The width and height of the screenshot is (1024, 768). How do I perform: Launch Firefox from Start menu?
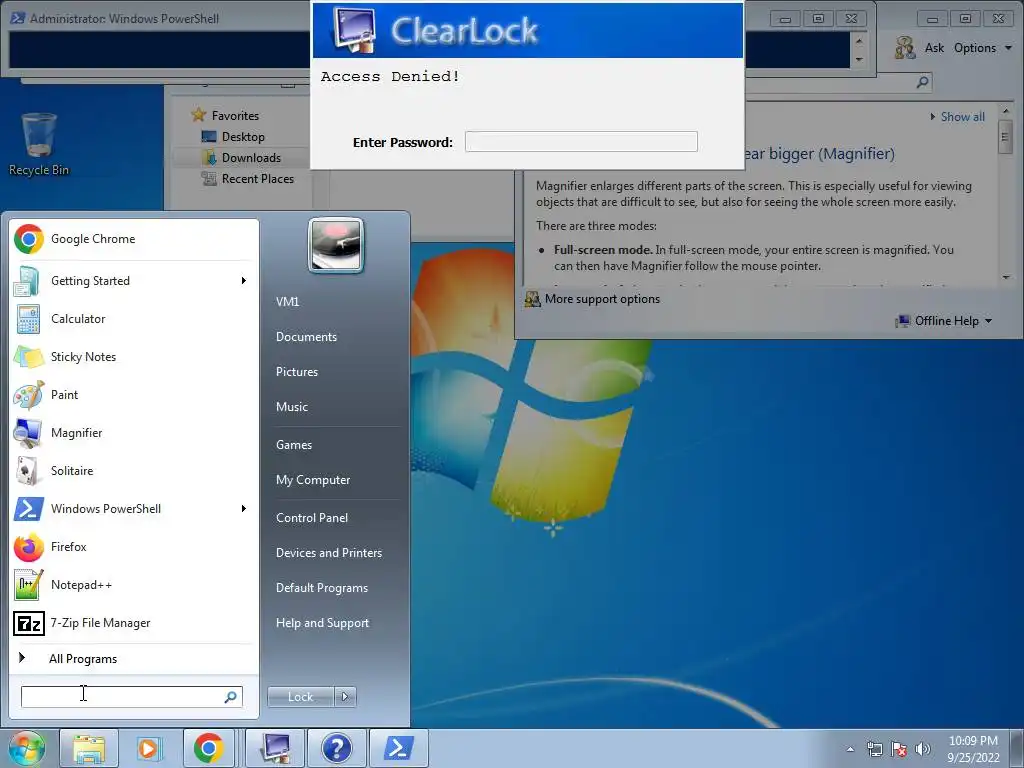pos(134,547)
